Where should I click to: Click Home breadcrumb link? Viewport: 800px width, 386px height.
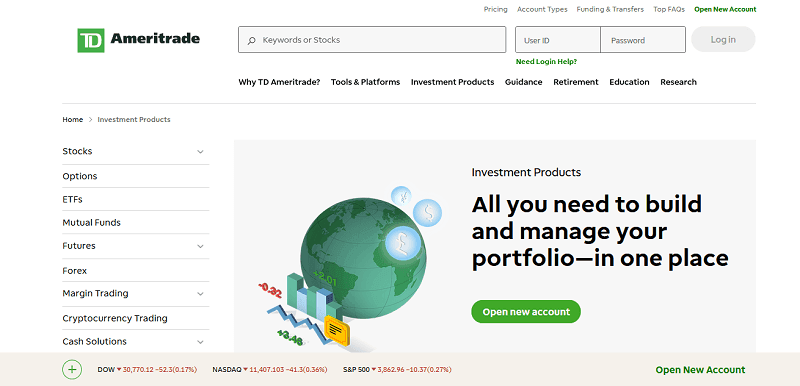coord(72,119)
